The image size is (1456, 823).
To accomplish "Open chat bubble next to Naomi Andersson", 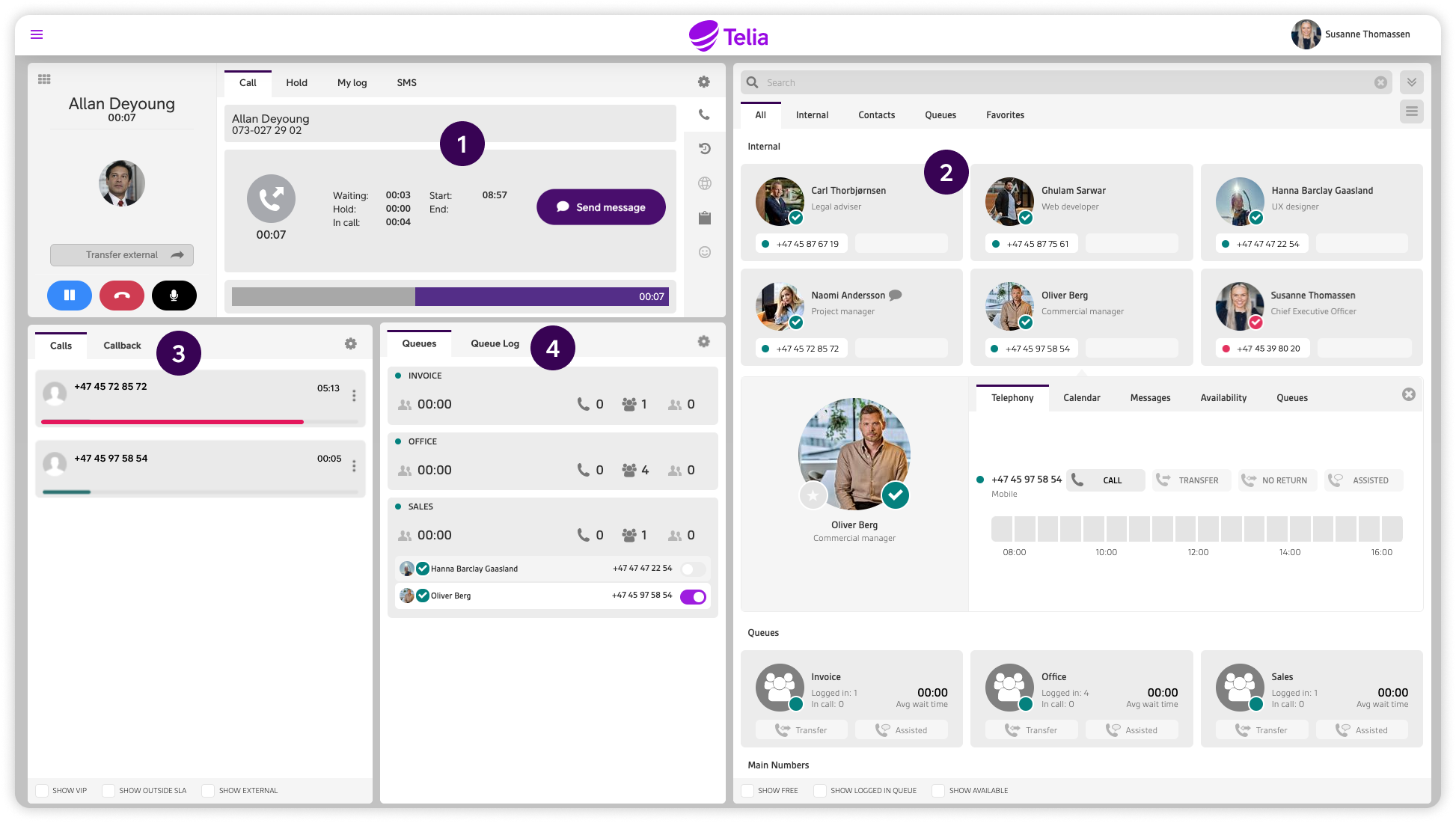I will pyautogui.click(x=895, y=295).
